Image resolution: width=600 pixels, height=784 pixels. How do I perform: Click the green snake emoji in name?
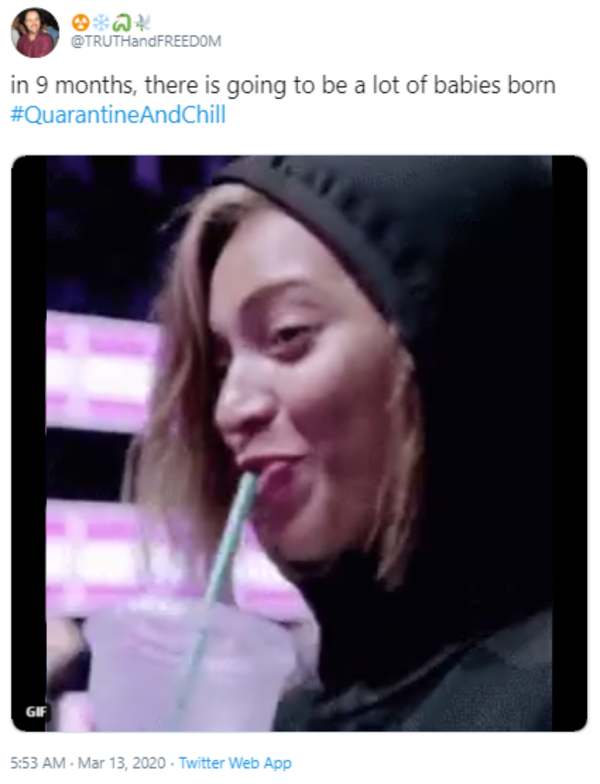[x=122, y=22]
